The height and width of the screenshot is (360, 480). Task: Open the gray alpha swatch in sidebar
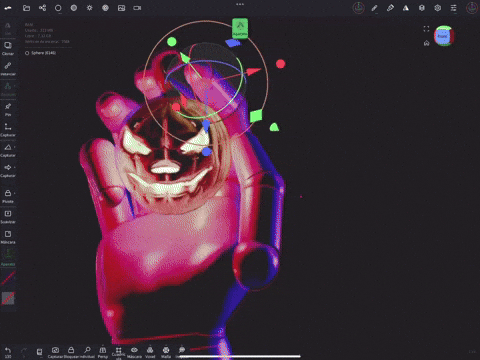(x=8, y=298)
